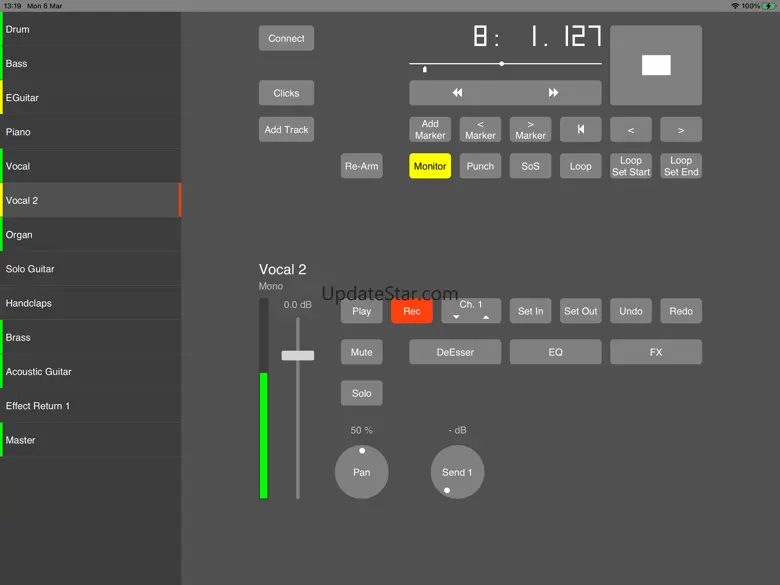Click the Add Marker button
Screen dimensions: 780x585
click(x=430, y=129)
